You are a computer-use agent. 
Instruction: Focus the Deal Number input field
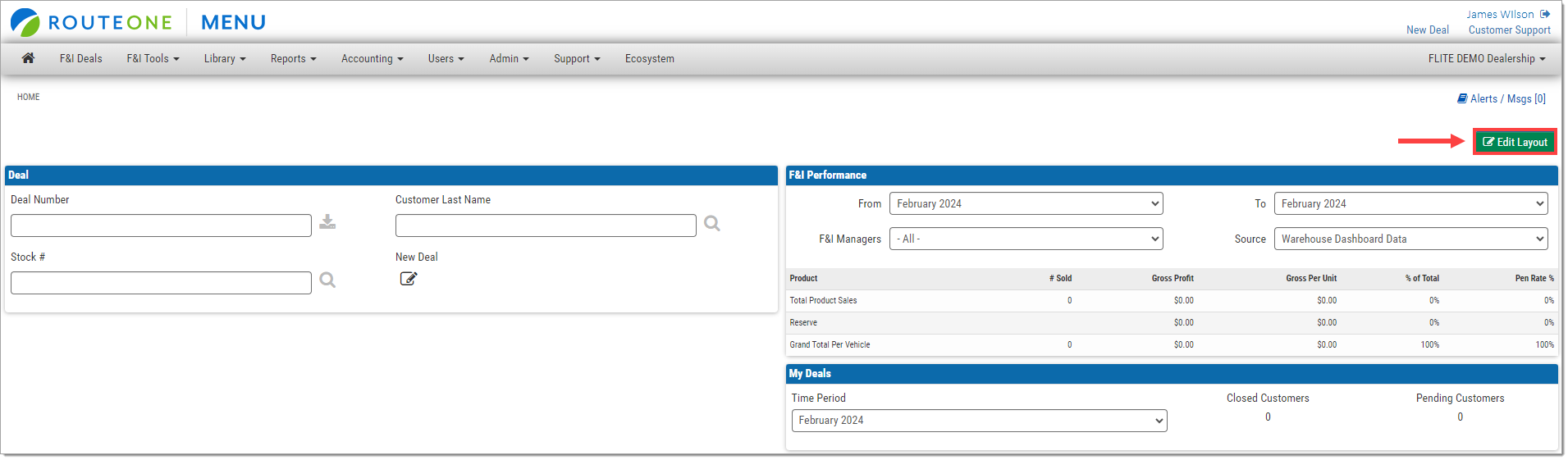point(161,225)
